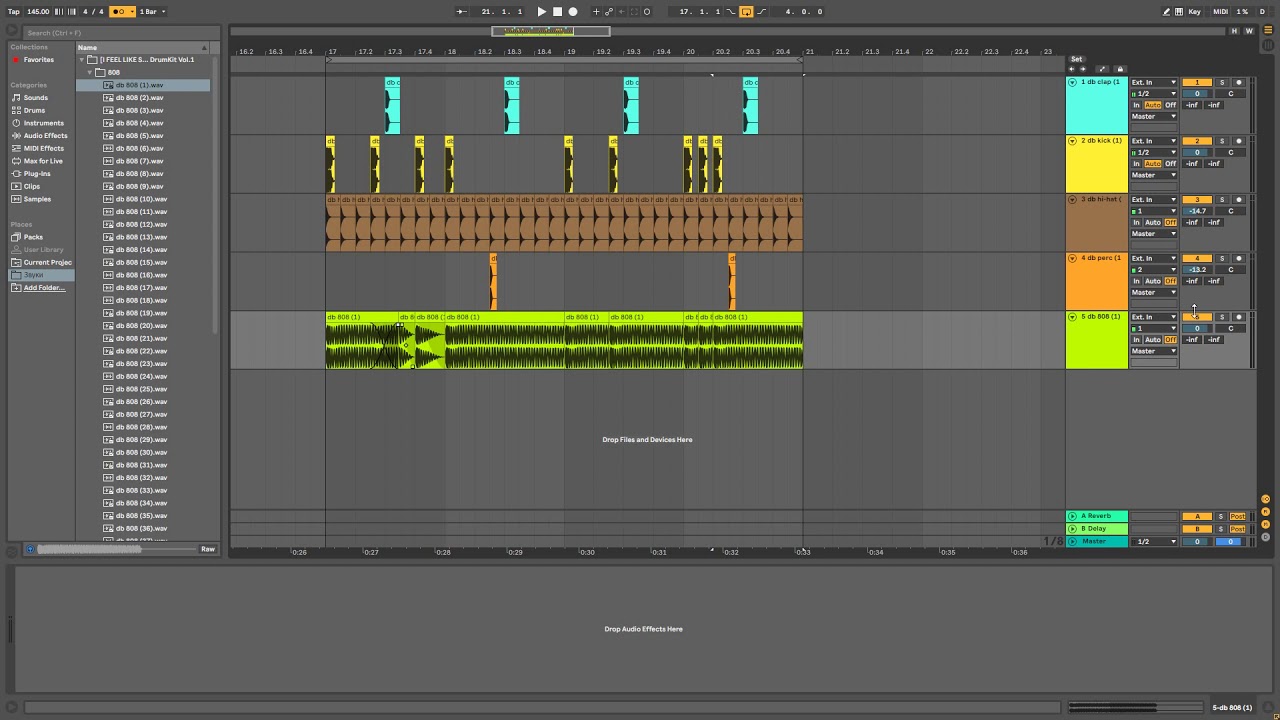Solo the B Delay return track
Image resolution: width=1280 pixels, height=720 pixels.
1221,529
